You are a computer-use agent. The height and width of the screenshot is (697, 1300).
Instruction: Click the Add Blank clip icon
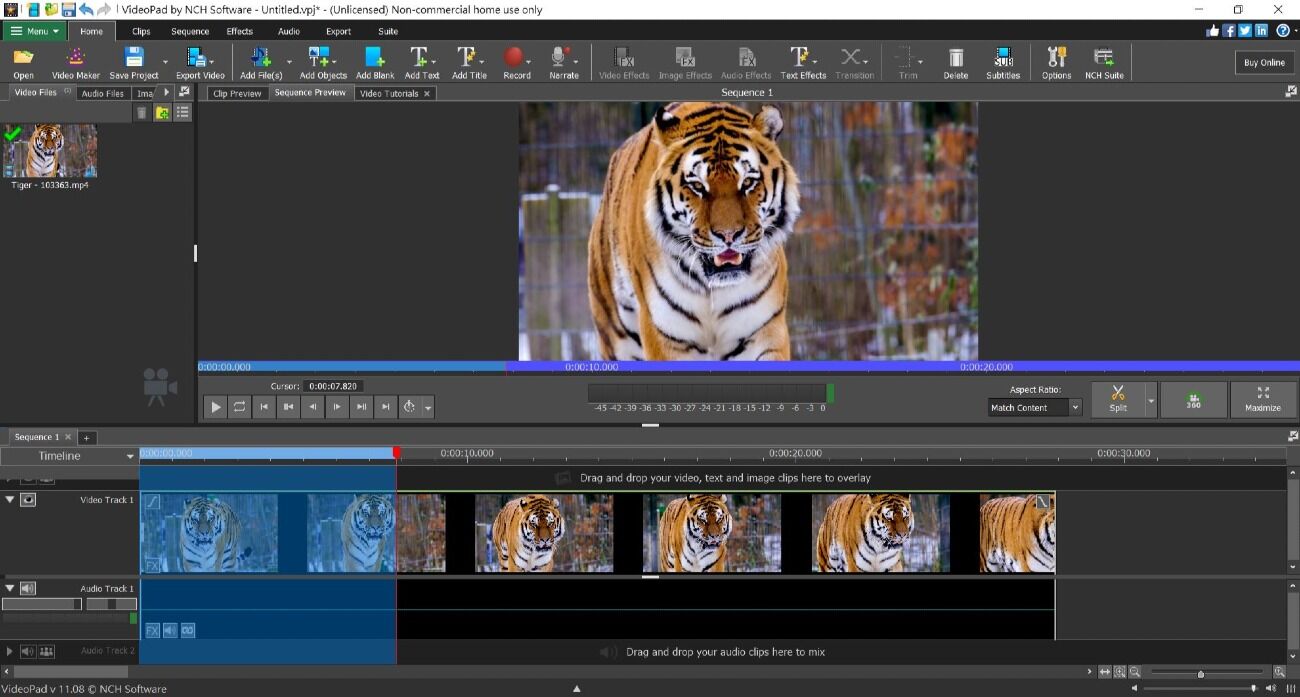click(375, 62)
